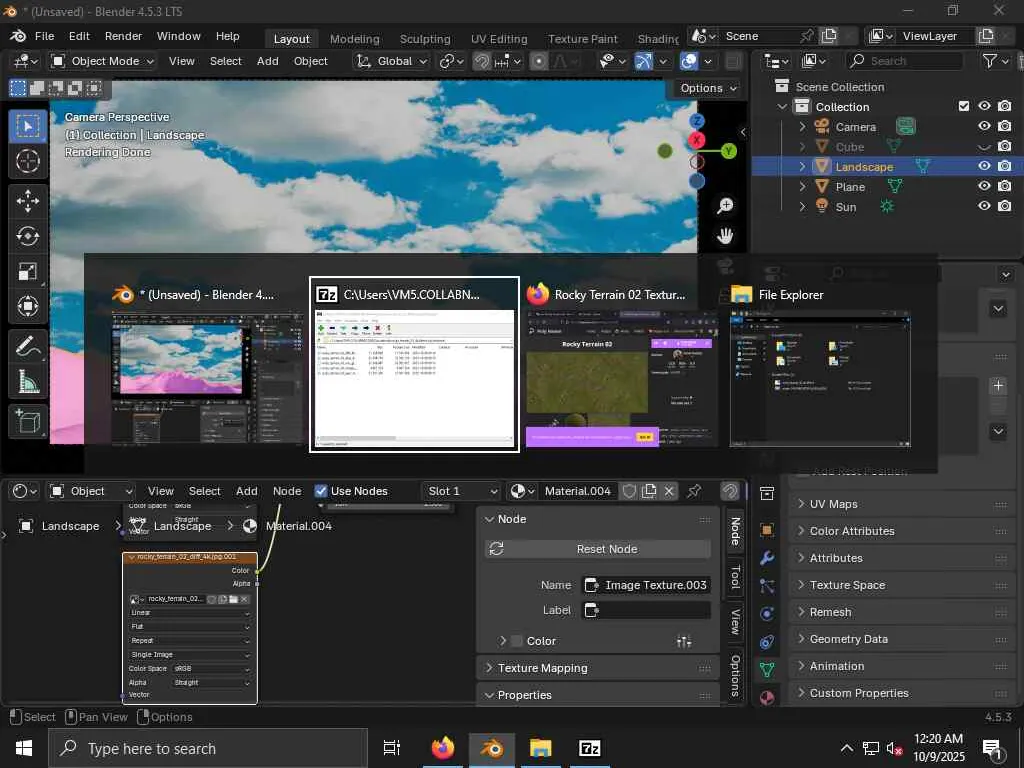Click the outliner Search field
The height and width of the screenshot is (768, 1024).
click(x=904, y=61)
